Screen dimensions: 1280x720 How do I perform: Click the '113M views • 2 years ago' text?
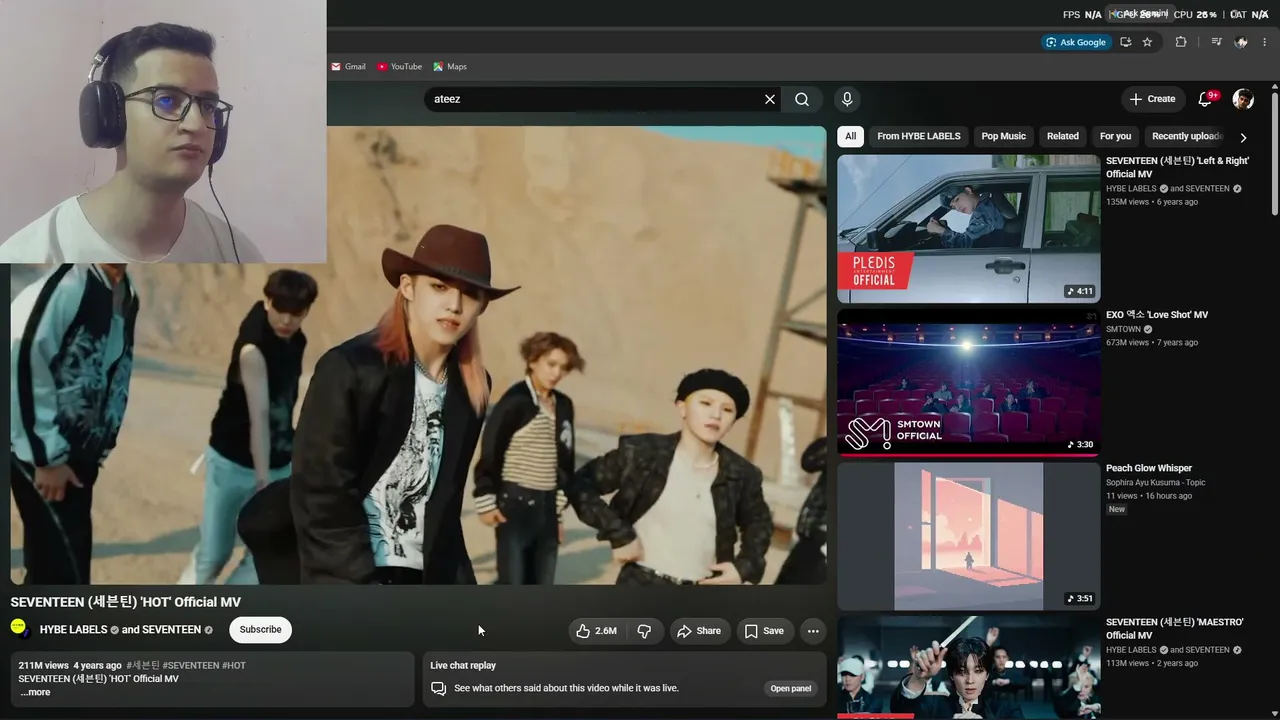click(x=1152, y=663)
